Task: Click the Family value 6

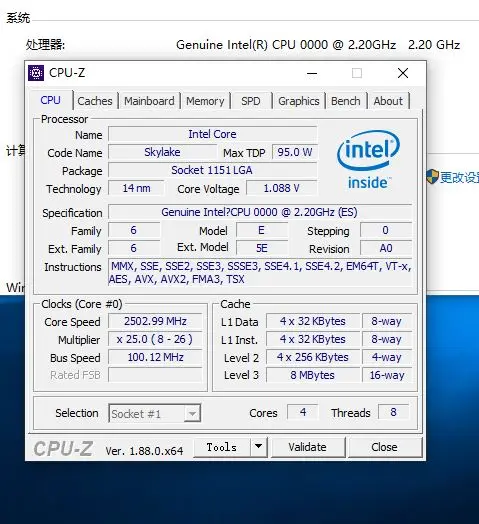Action: tap(134, 231)
